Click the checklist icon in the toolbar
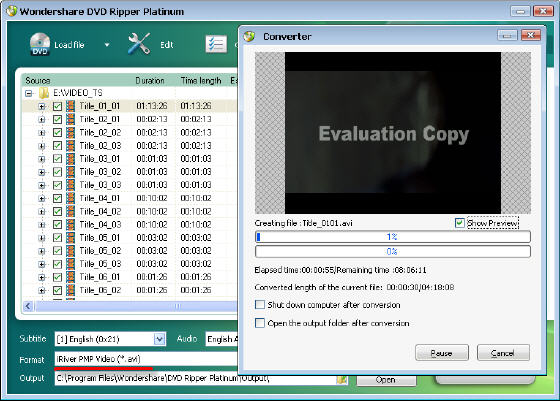Image resolution: width=560 pixels, height=401 pixels. tap(216, 44)
